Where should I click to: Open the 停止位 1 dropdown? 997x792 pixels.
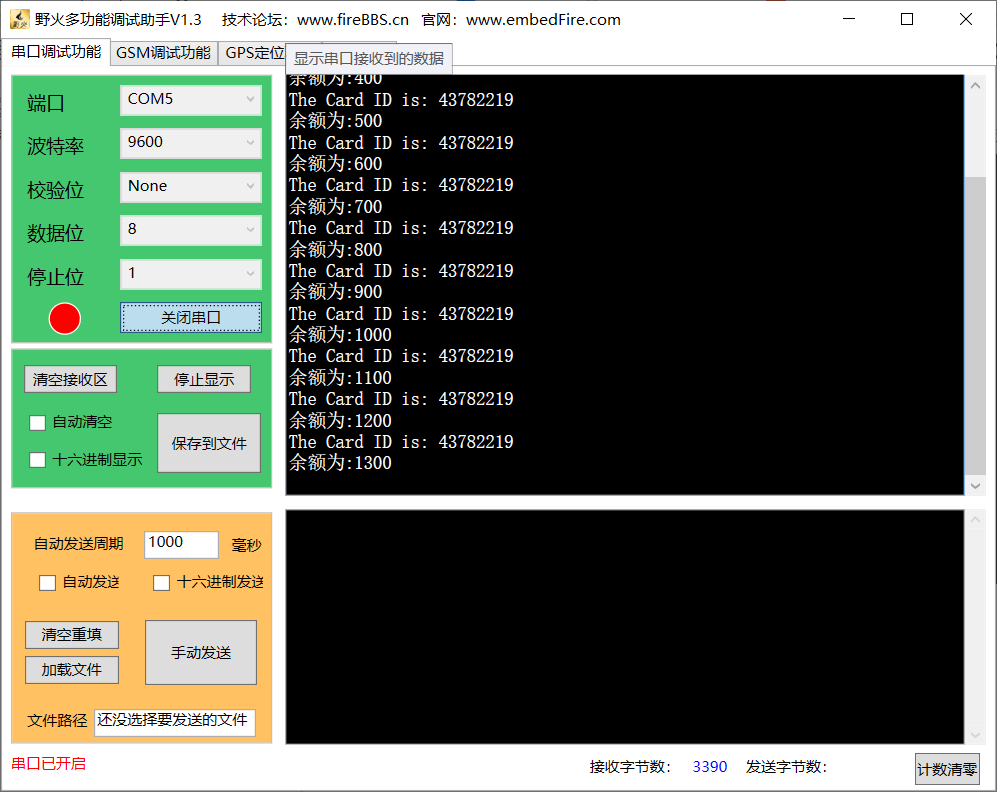[191, 274]
